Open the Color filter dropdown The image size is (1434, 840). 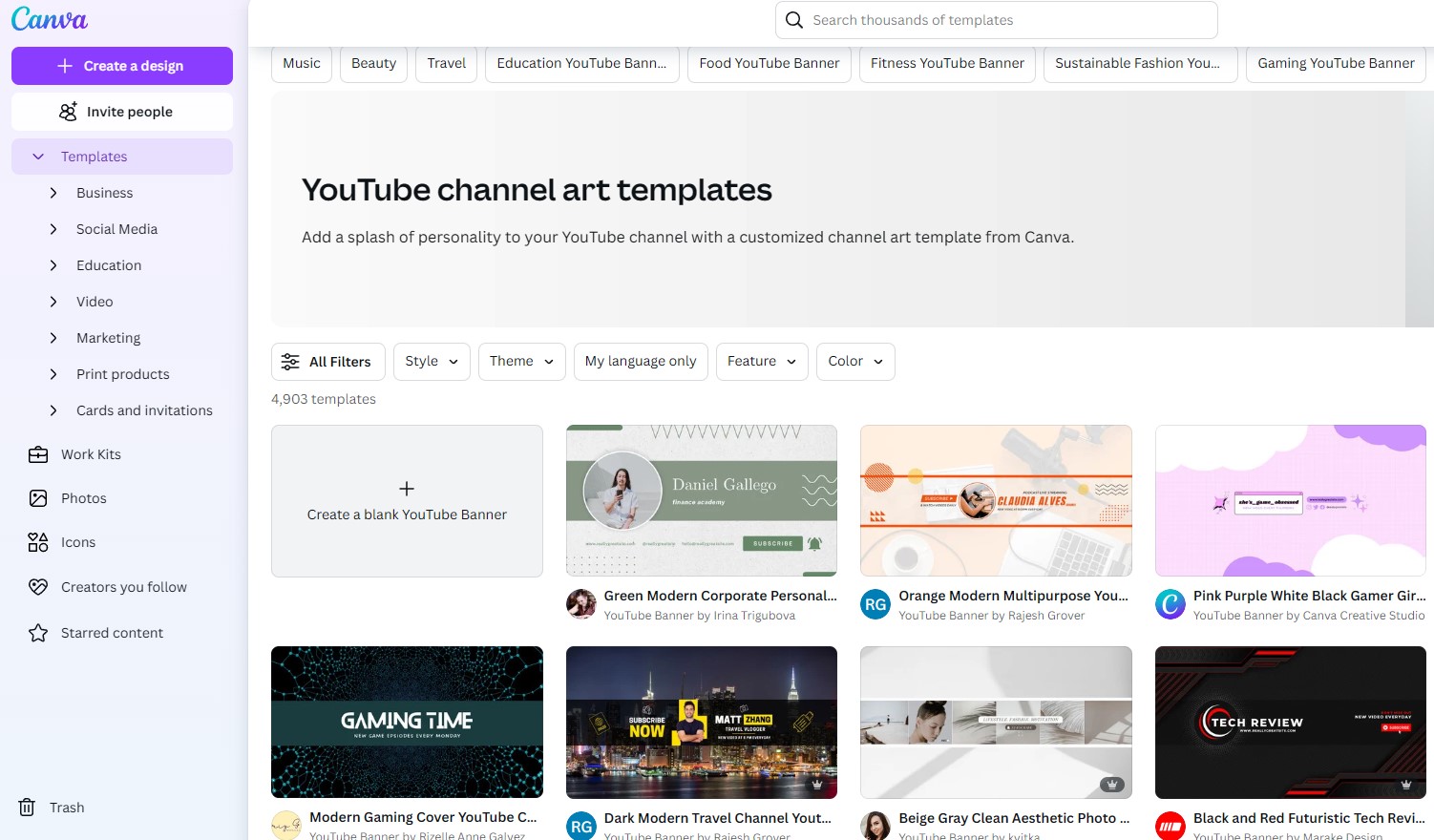coord(855,362)
